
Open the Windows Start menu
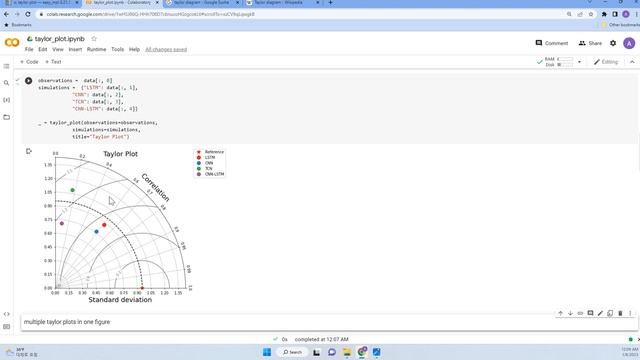coord(267,352)
